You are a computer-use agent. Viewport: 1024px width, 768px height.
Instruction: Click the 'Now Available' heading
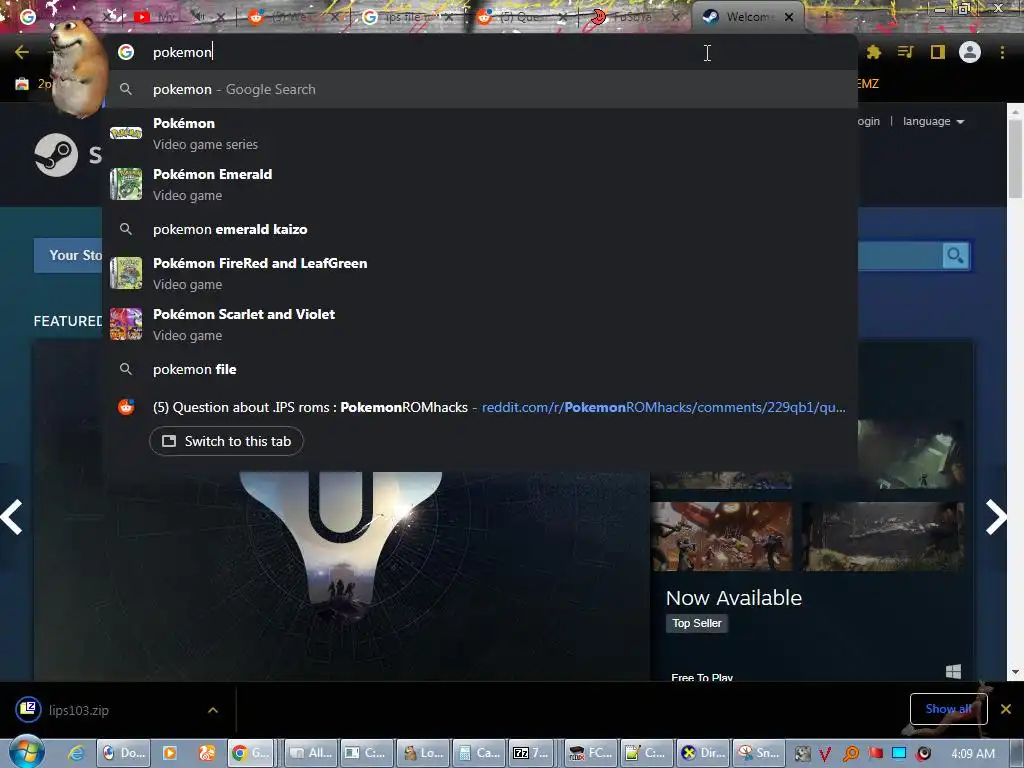(x=733, y=598)
